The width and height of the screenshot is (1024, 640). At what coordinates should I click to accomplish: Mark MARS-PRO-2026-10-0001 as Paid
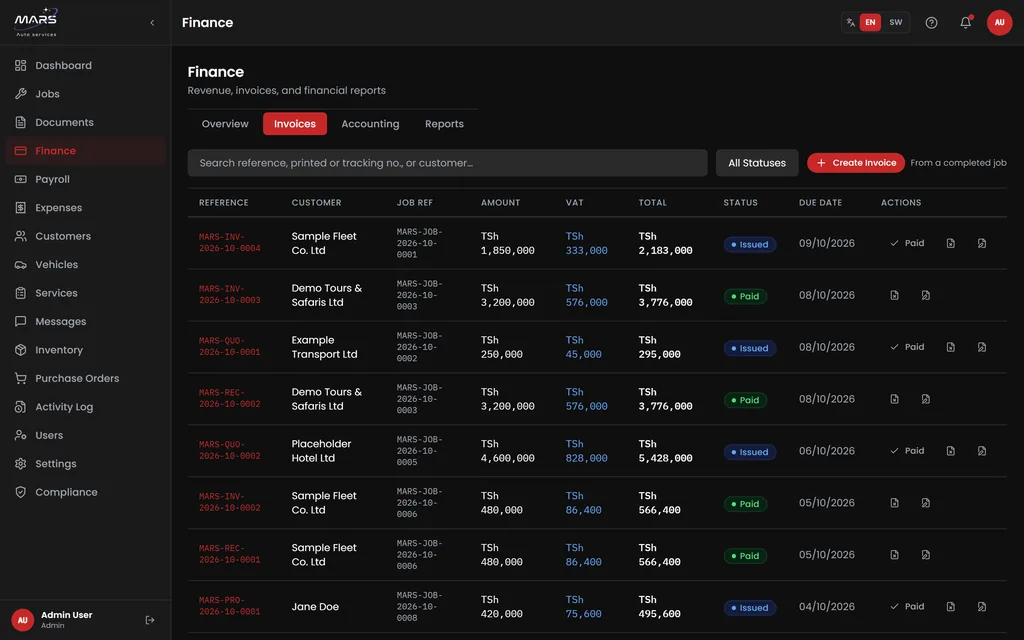[x=907, y=607]
